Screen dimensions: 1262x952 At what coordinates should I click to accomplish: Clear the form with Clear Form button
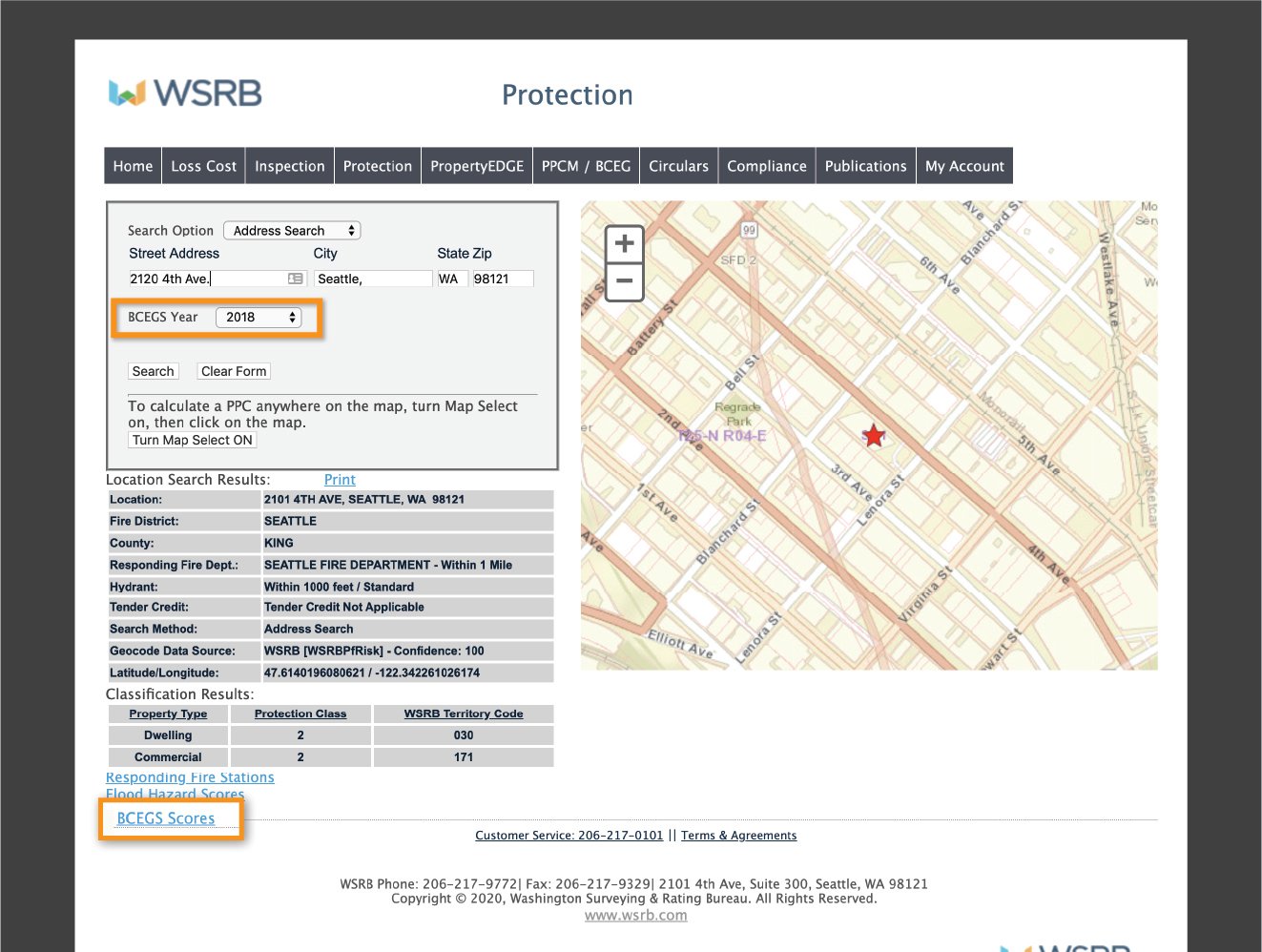tap(233, 370)
